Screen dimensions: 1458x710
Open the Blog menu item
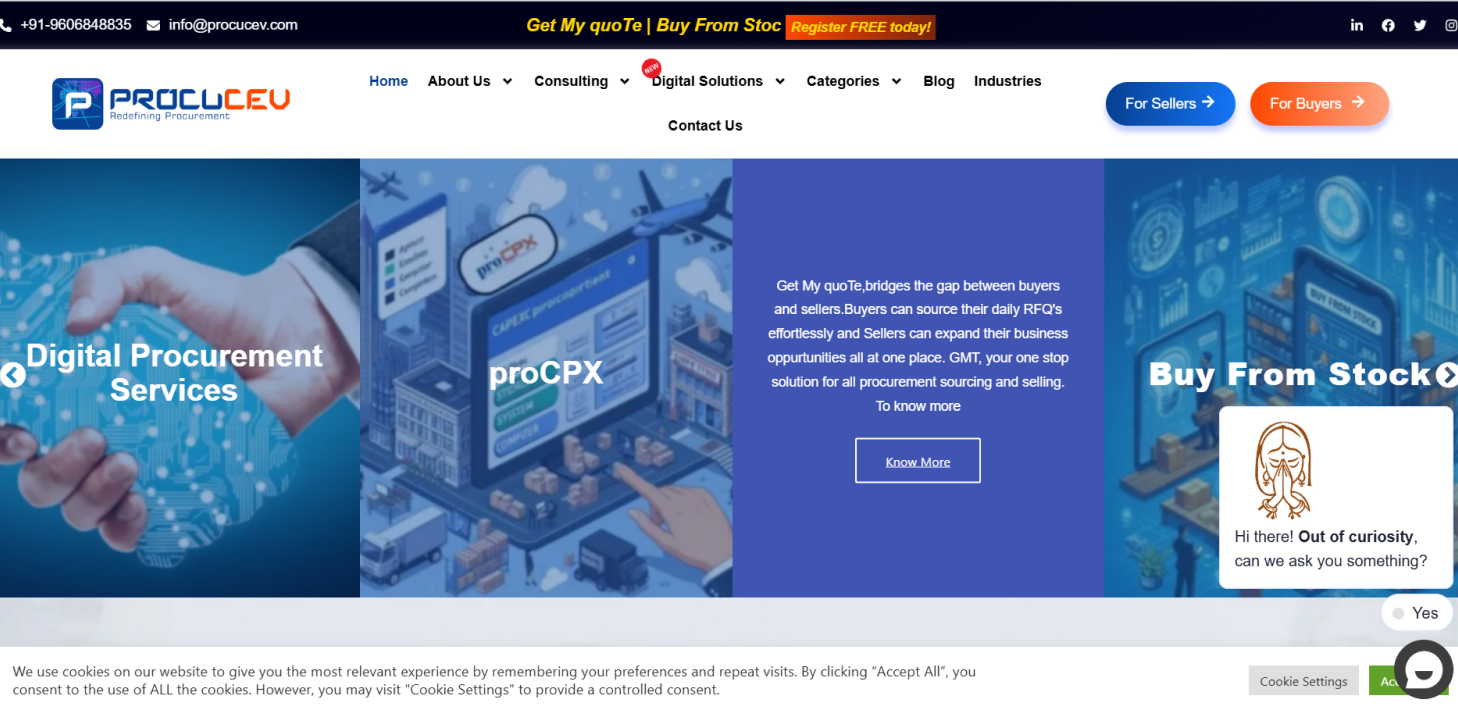coord(939,81)
